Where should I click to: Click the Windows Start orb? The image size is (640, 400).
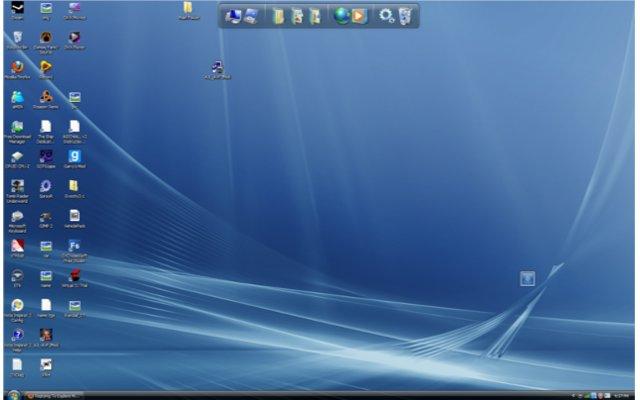pyautogui.click(x=8, y=395)
